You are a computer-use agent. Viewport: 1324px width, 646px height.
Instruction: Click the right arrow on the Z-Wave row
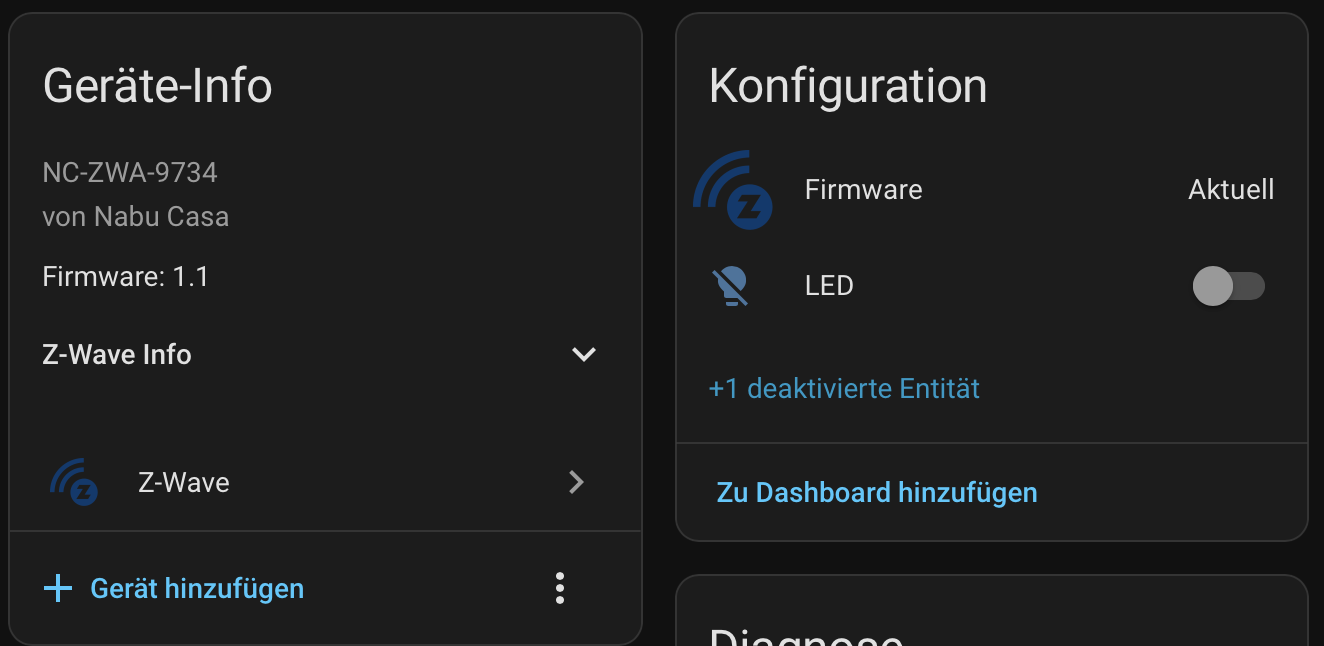pos(576,483)
